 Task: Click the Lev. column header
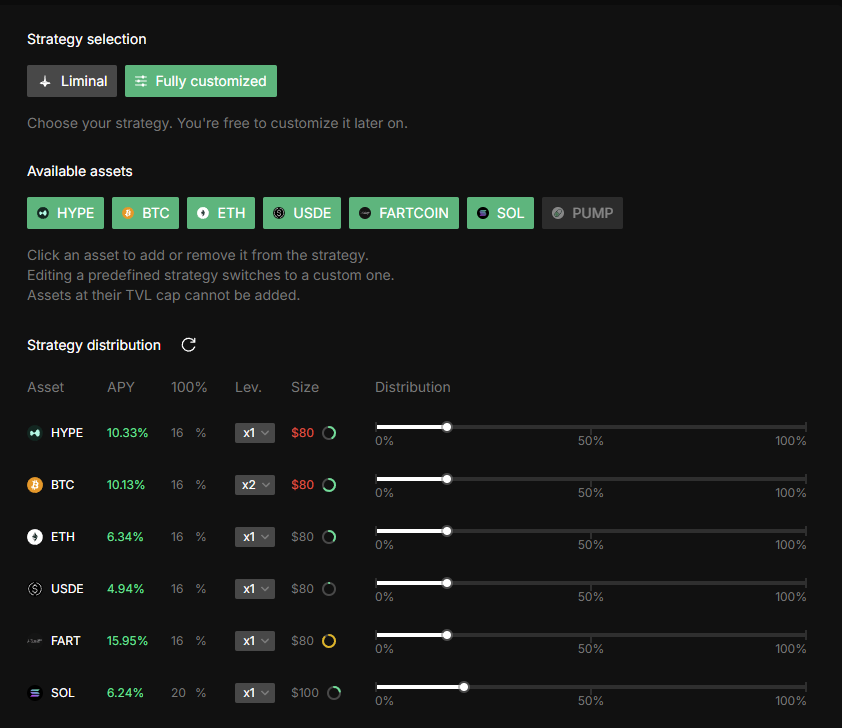248,387
